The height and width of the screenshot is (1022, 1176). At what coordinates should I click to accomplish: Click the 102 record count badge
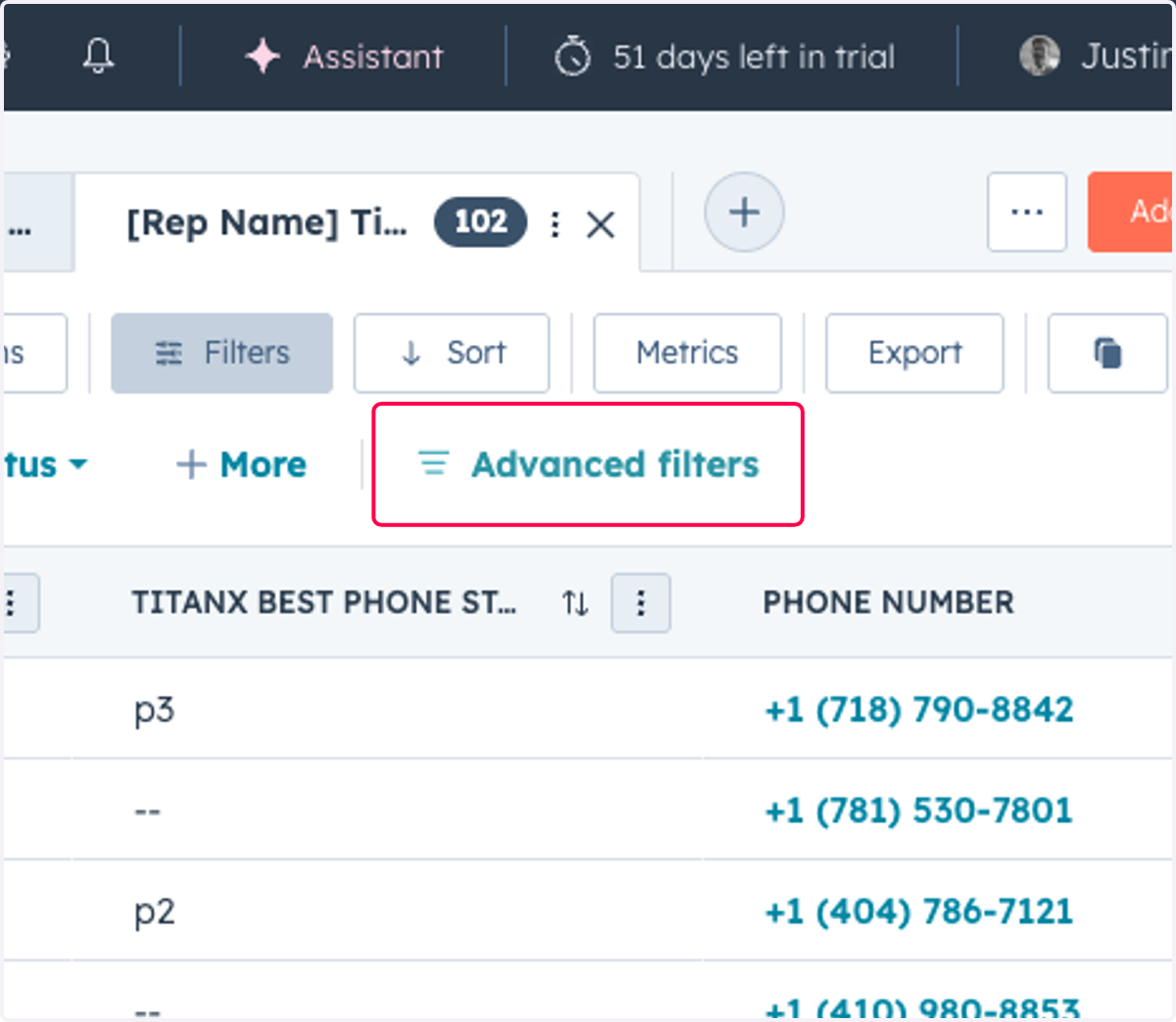click(x=480, y=221)
